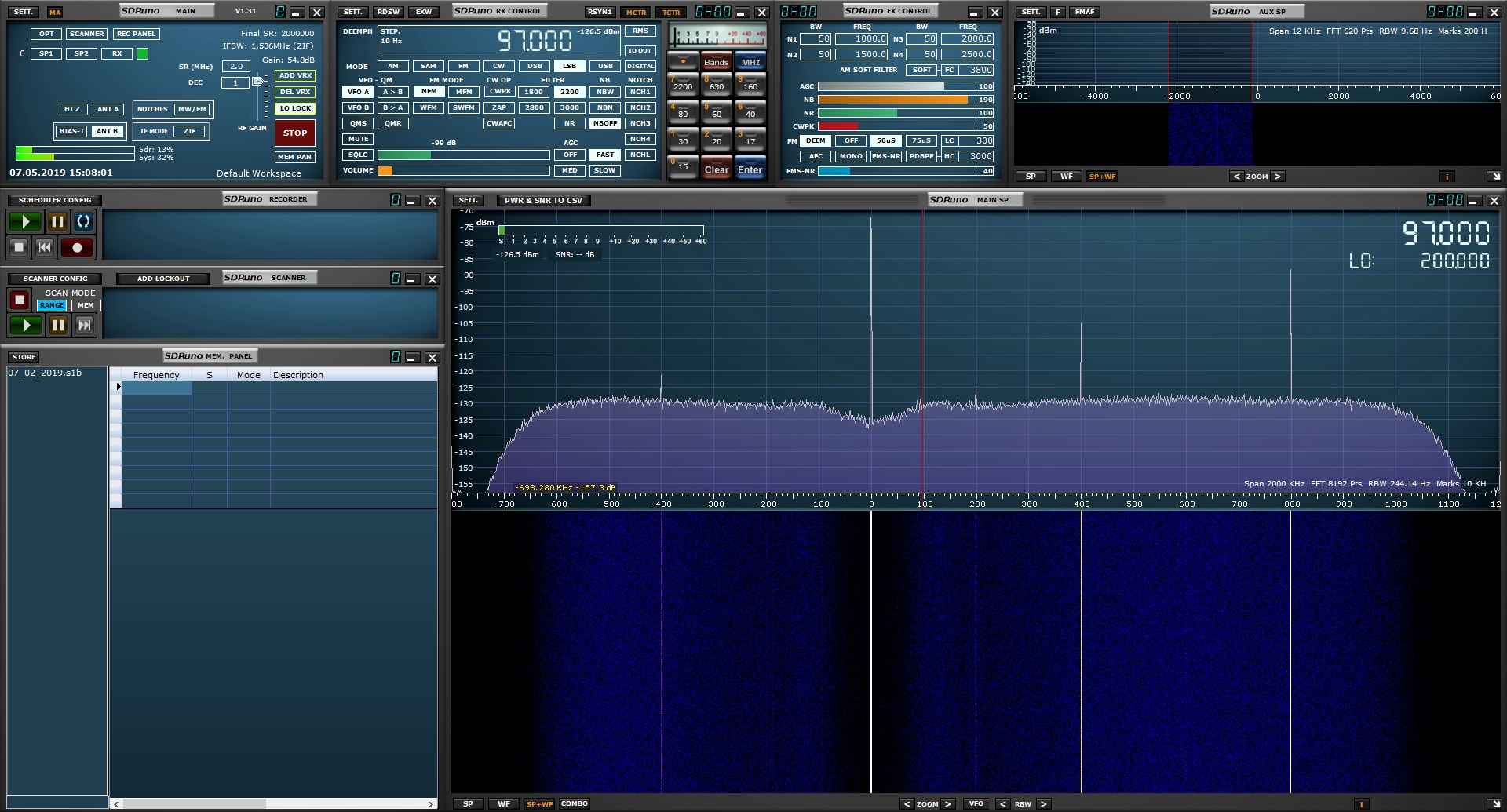Open the SCANNER panel button
This screenshot has height=812, width=1507.
[86, 34]
